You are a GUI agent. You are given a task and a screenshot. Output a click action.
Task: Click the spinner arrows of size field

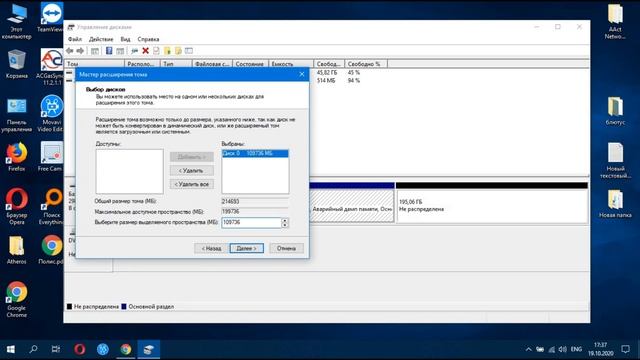pos(284,222)
